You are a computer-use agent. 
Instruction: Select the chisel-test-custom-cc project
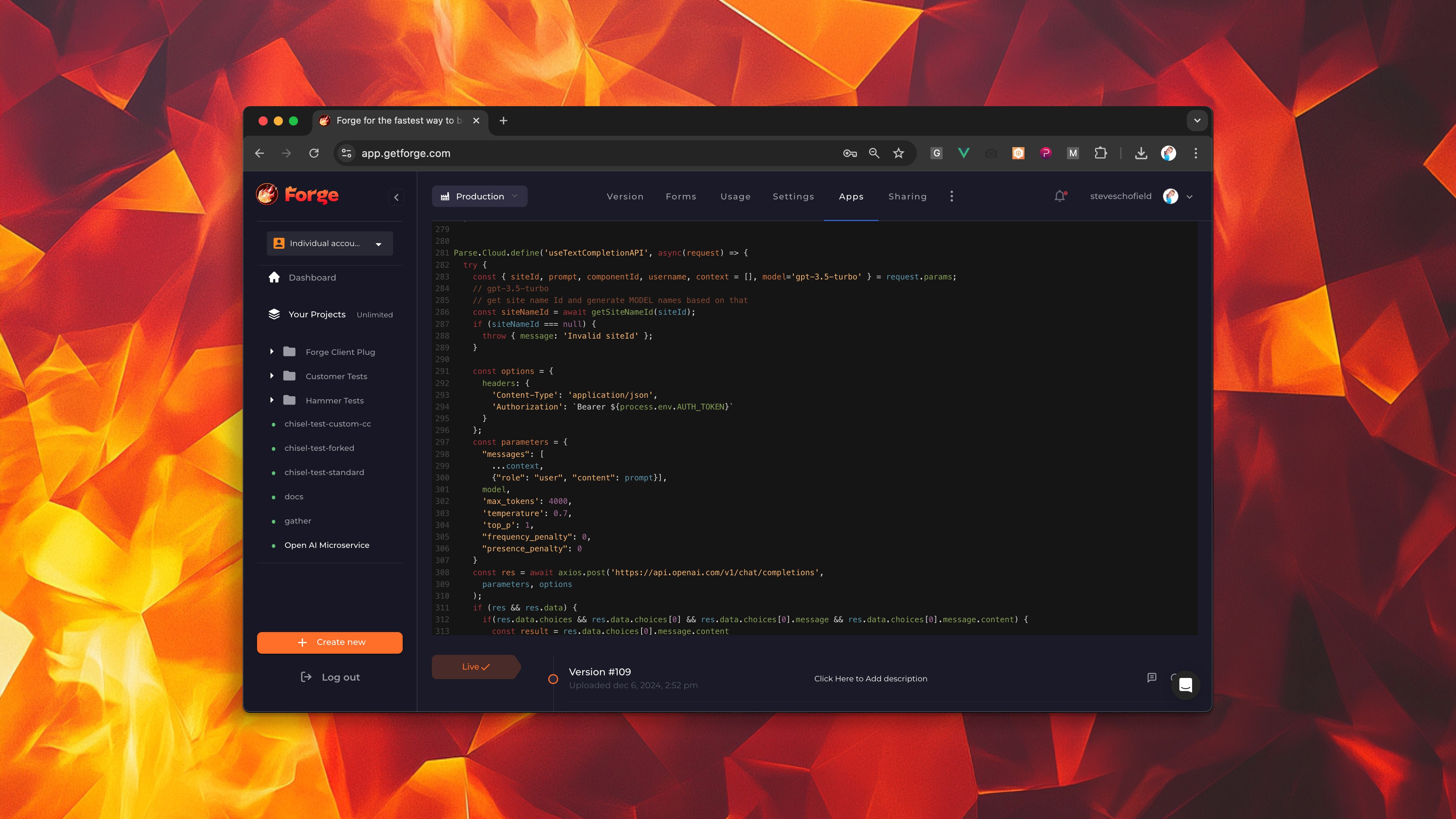point(328,424)
